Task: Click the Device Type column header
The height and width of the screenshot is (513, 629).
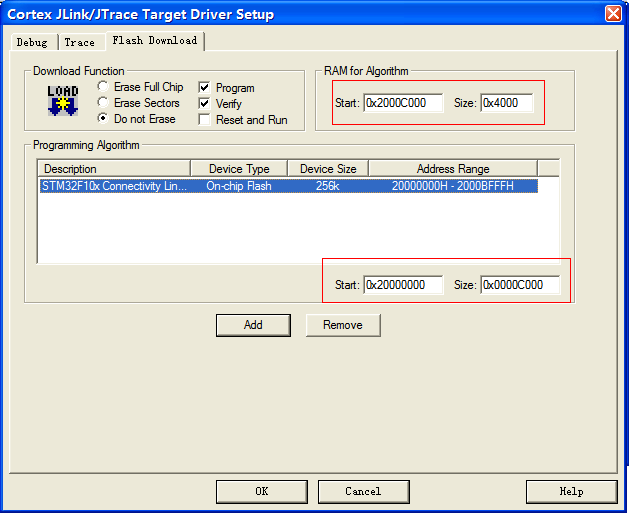Action: pyautogui.click(x=239, y=168)
